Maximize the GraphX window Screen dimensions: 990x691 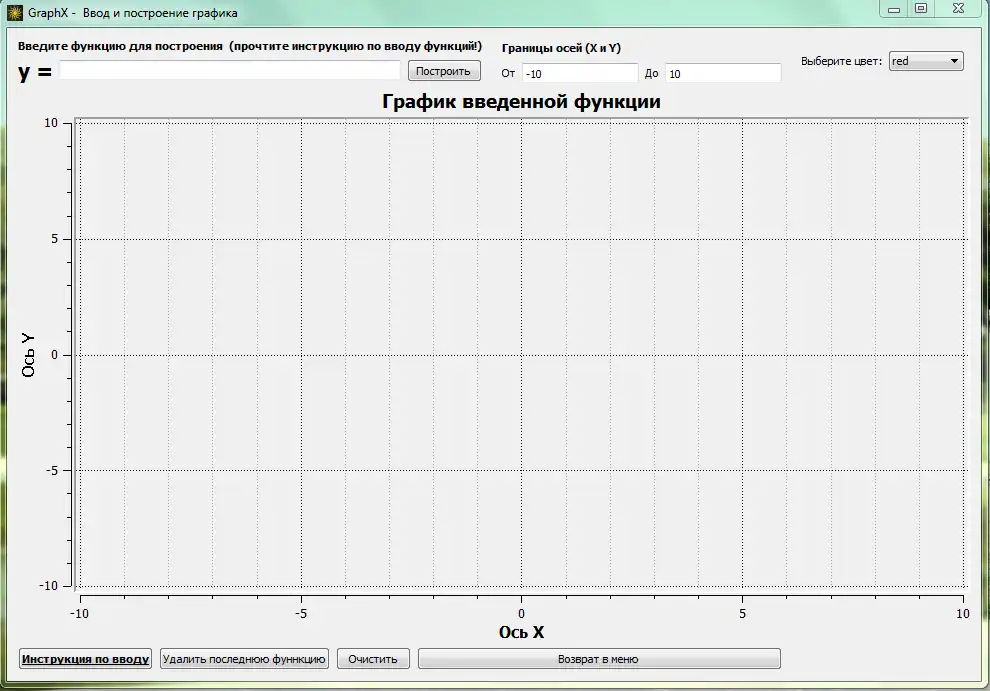pos(921,9)
